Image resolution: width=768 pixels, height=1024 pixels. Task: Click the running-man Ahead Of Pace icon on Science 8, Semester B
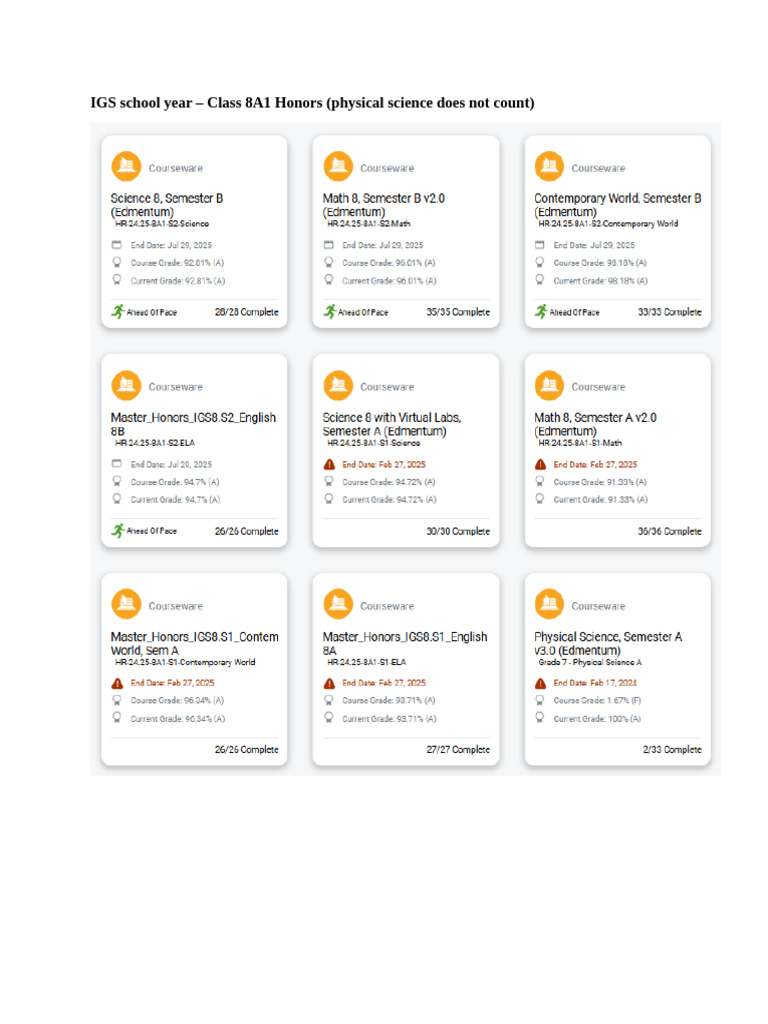(118, 312)
